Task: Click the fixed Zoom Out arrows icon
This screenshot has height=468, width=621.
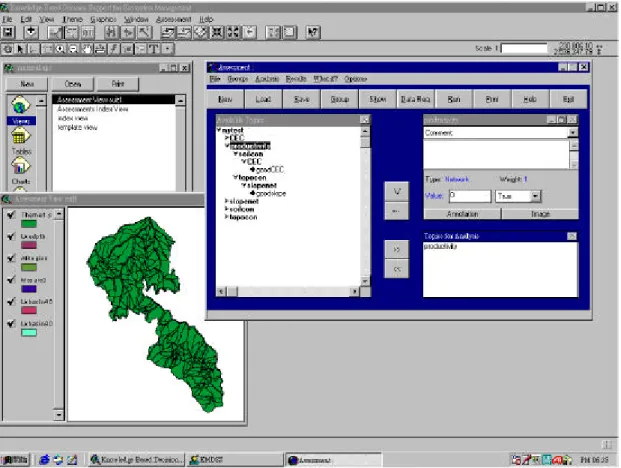Action: 233,32
